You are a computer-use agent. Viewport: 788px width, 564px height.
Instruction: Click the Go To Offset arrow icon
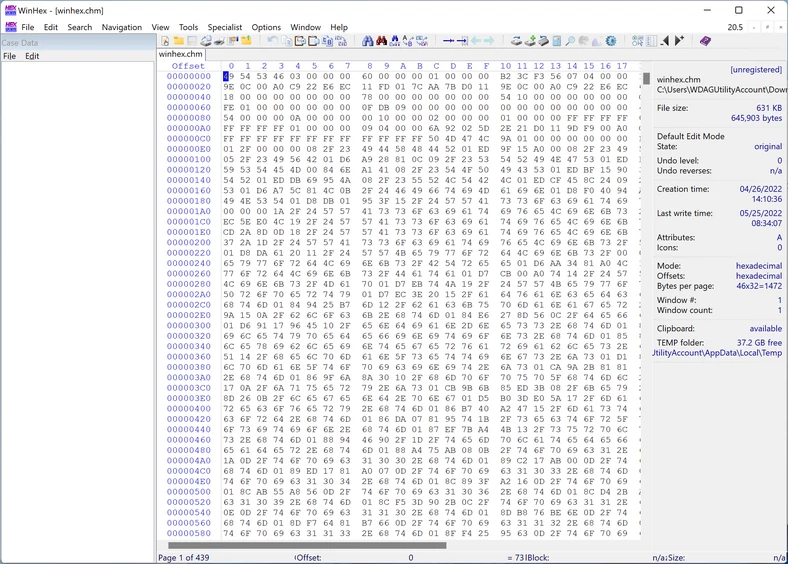pos(449,41)
